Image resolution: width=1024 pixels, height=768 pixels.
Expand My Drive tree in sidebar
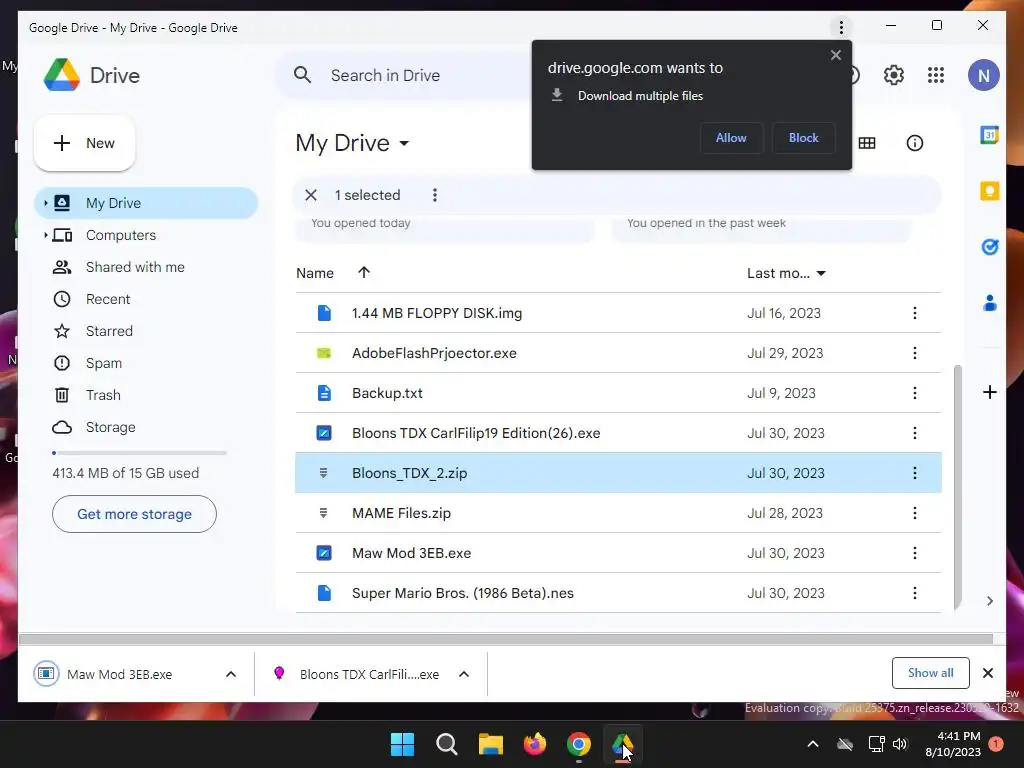coord(45,203)
